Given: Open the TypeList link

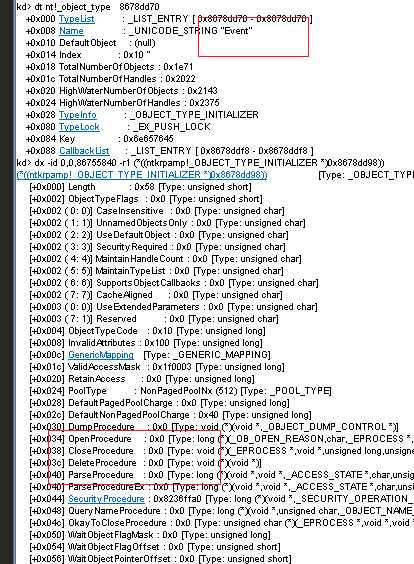Looking at the screenshot, I should (77, 19).
